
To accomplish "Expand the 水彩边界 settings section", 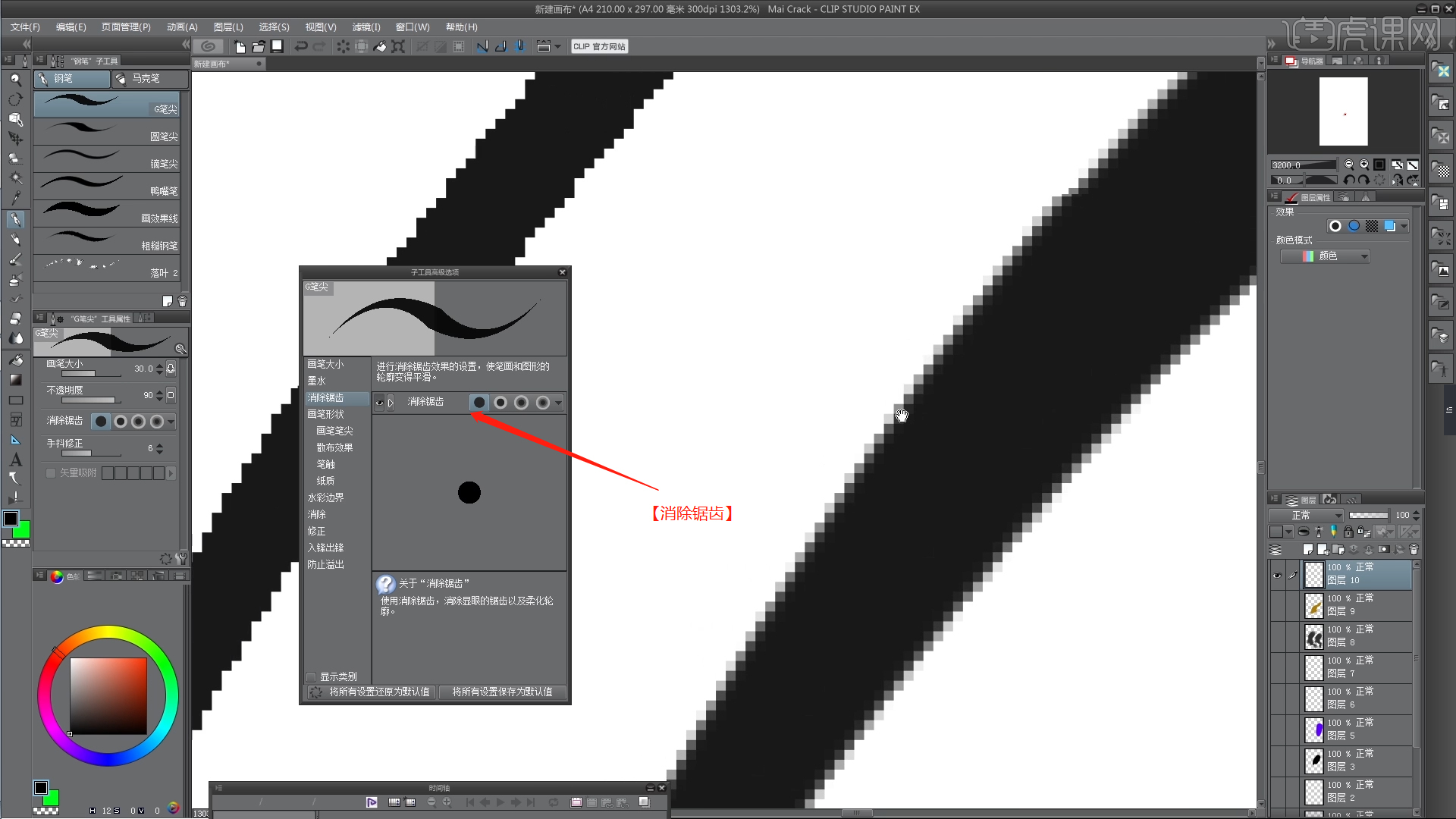I will [327, 497].
